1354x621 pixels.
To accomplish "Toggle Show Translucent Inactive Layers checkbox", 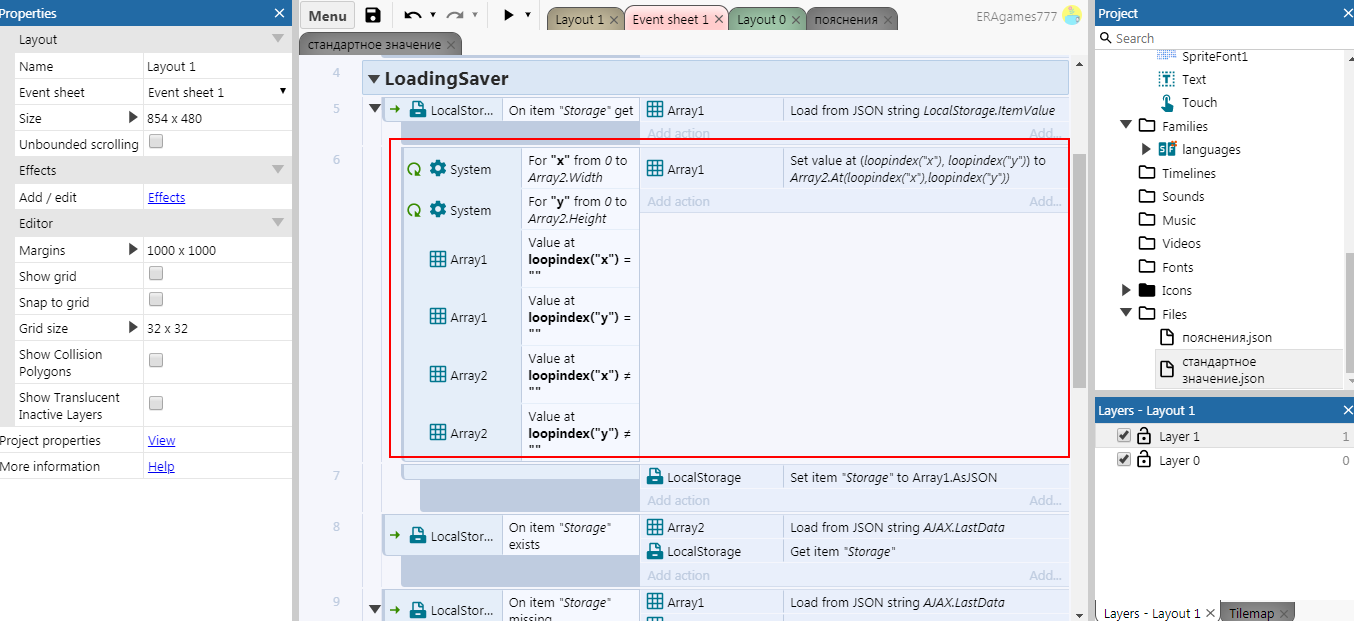I will [x=155, y=402].
